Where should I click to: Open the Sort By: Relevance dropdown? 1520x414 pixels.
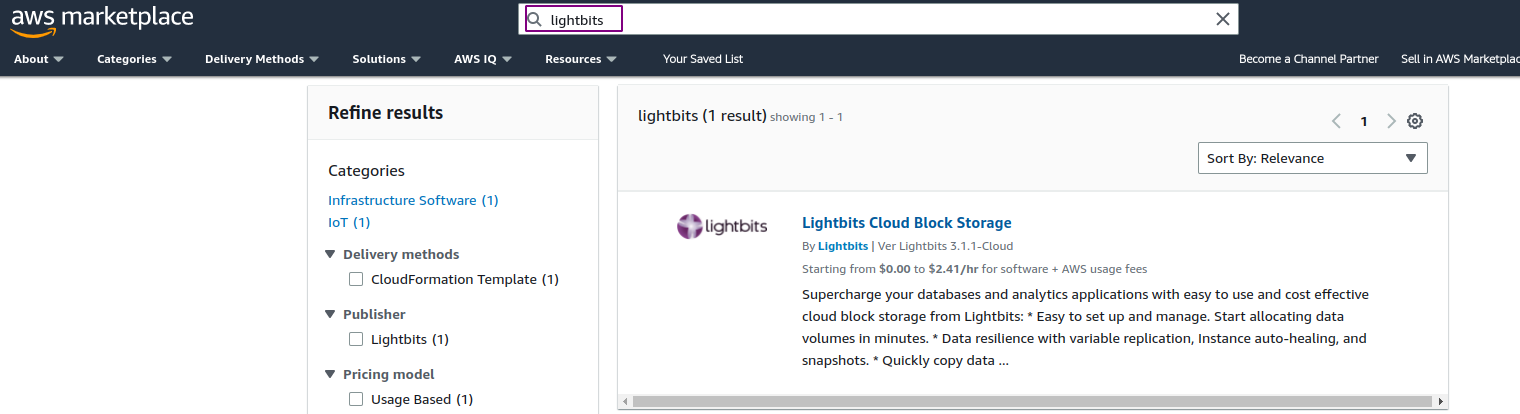pos(1312,158)
